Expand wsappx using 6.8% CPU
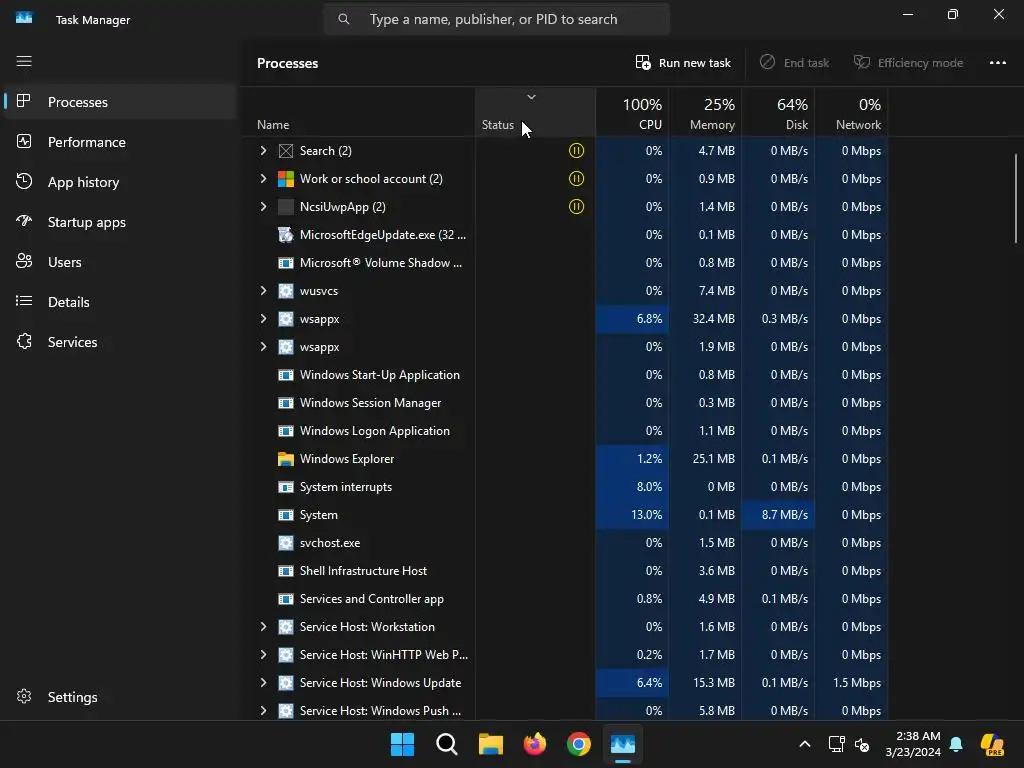This screenshot has width=1024, height=768. pyautogui.click(x=263, y=319)
